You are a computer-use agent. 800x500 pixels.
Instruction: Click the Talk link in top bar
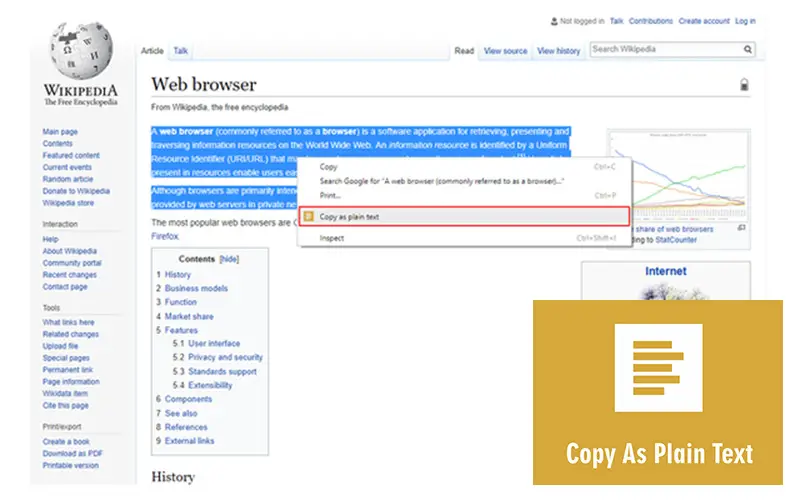(x=617, y=21)
